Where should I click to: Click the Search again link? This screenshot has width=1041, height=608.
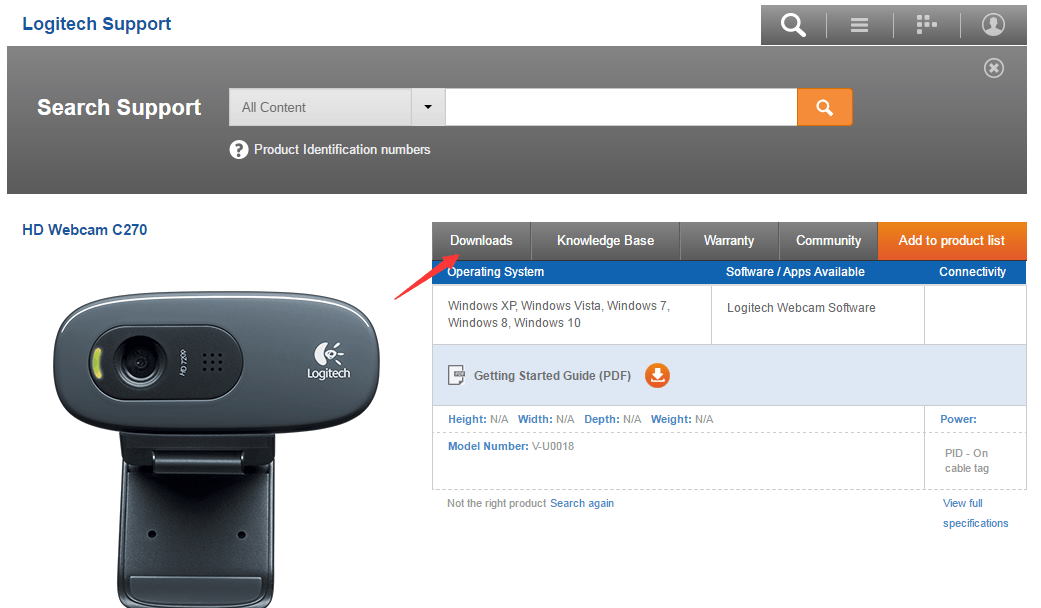pos(582,503)
